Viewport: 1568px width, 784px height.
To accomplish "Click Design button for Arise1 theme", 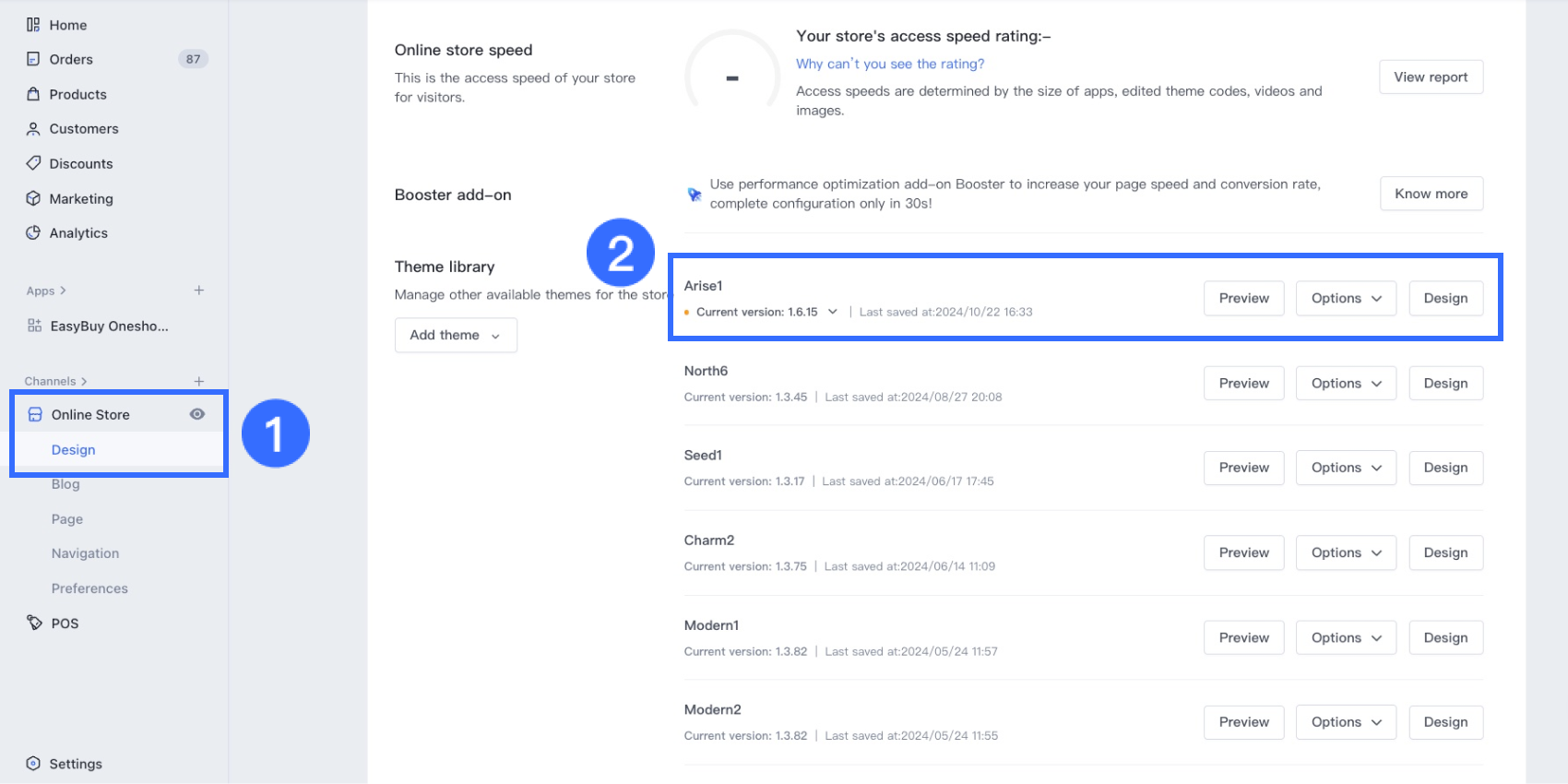I will (1446, 298).
